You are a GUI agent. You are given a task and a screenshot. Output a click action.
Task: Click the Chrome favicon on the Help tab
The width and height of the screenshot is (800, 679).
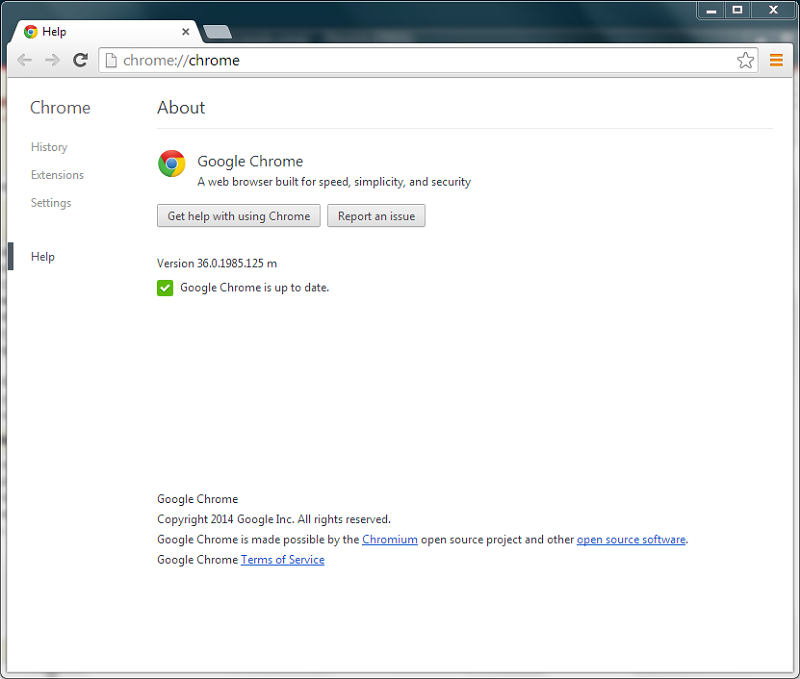tap(31, 32)
